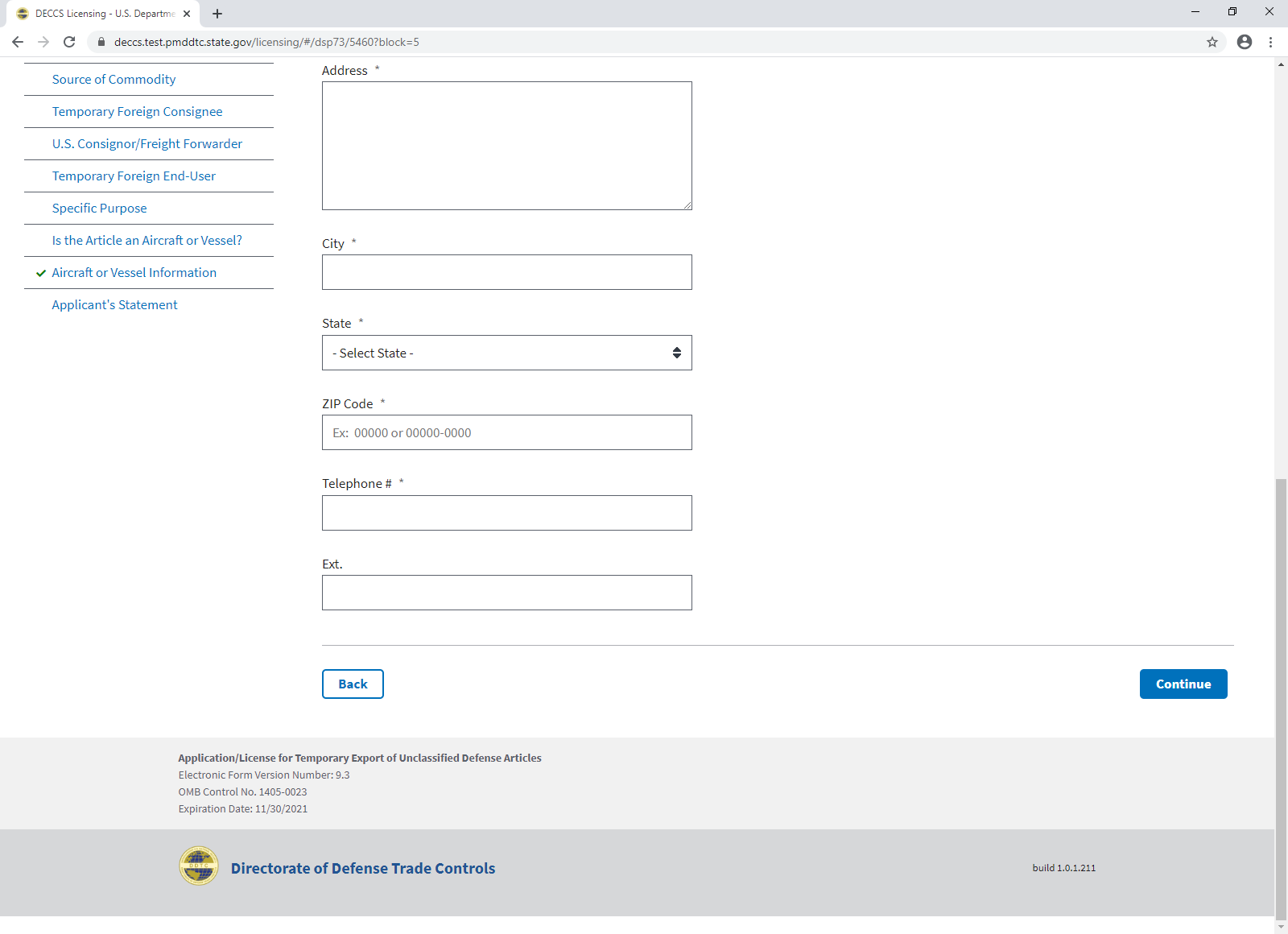Click the Continue button
Image resolution: width=1288 pixels, height=934 pixels.
pyautogui.click(x=1183, y=684)
